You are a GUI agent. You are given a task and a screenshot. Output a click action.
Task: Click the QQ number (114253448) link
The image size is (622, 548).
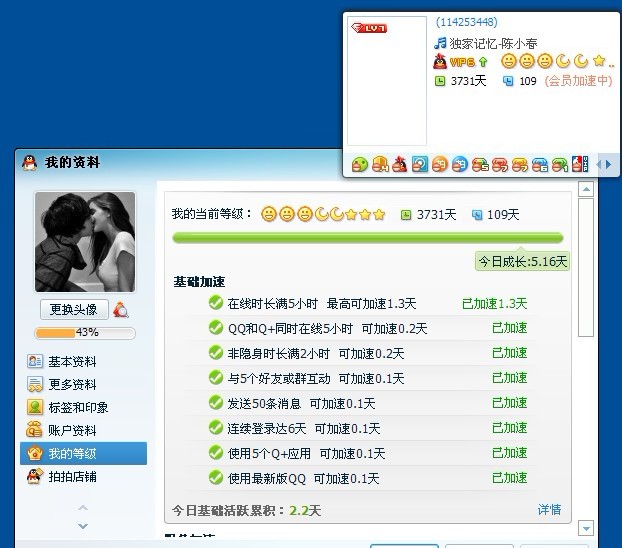coord(466,22)
